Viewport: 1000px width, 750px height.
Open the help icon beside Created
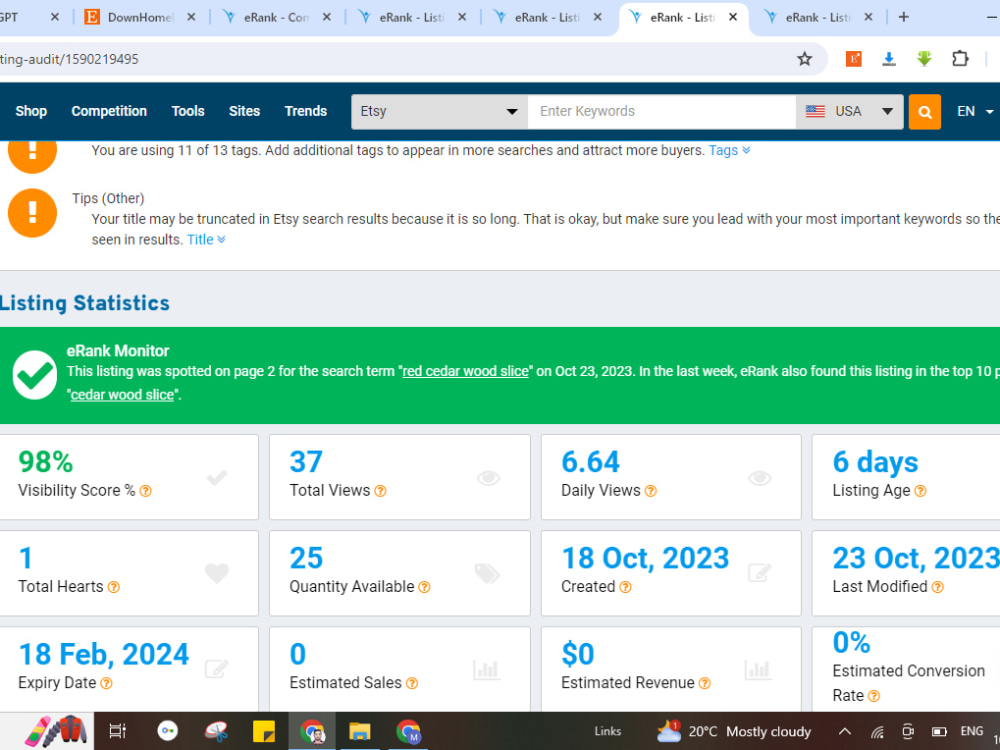click(625, 587)
